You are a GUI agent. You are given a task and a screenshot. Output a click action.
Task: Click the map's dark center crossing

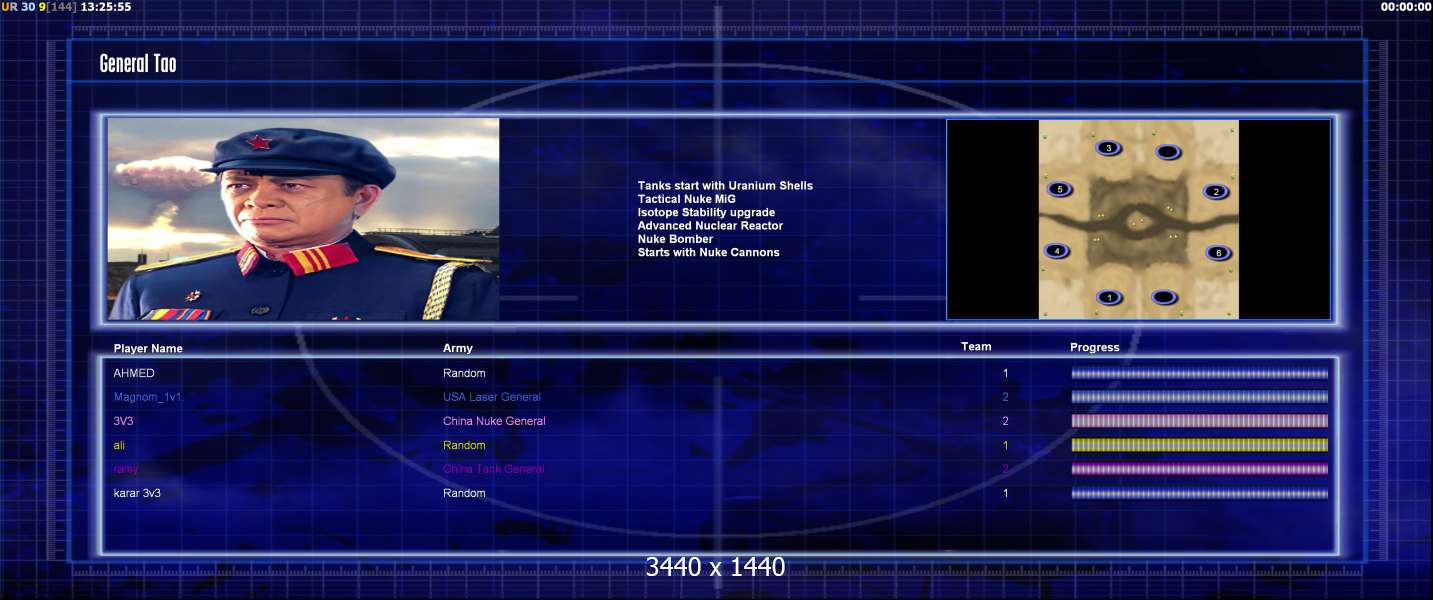(1137, 220)
